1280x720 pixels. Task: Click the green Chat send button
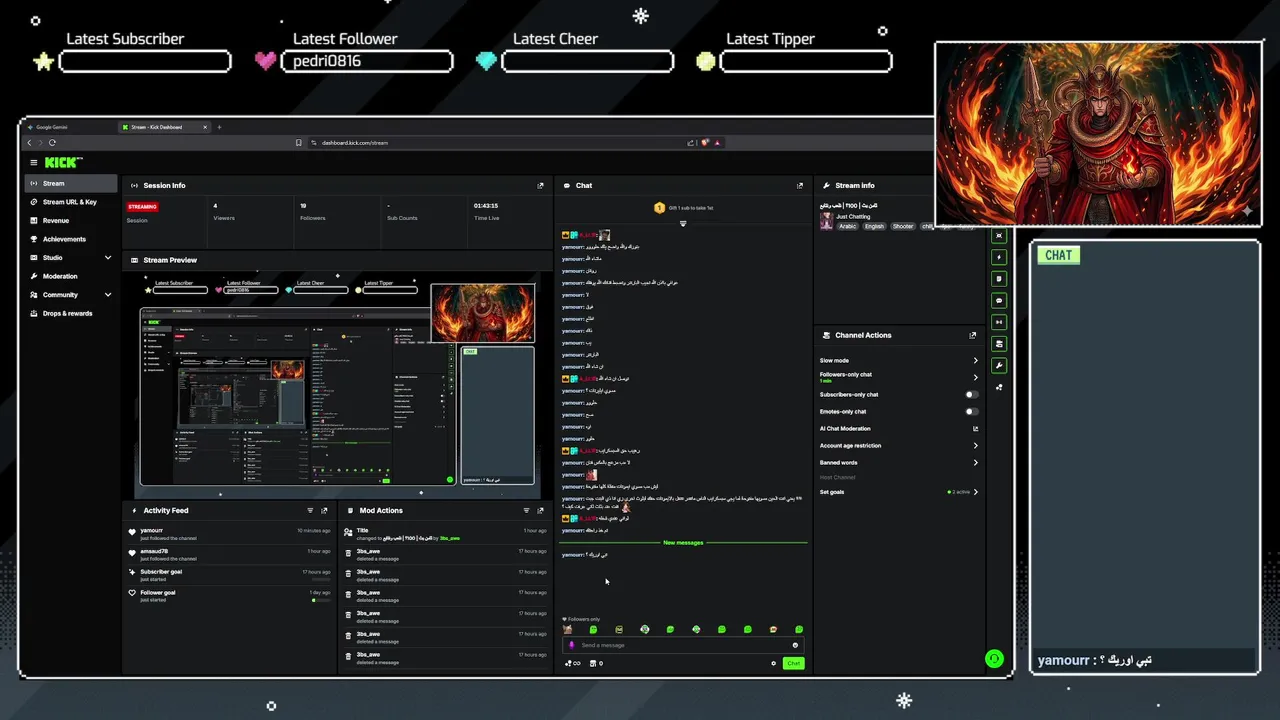pyautogui.click(x=793, y=663)
